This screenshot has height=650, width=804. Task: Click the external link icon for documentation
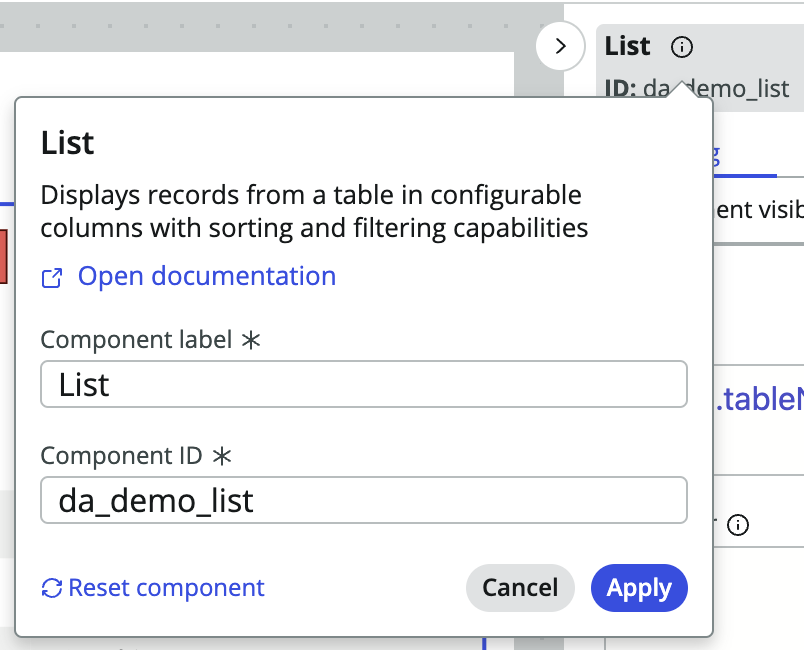[x=52, y=278]
